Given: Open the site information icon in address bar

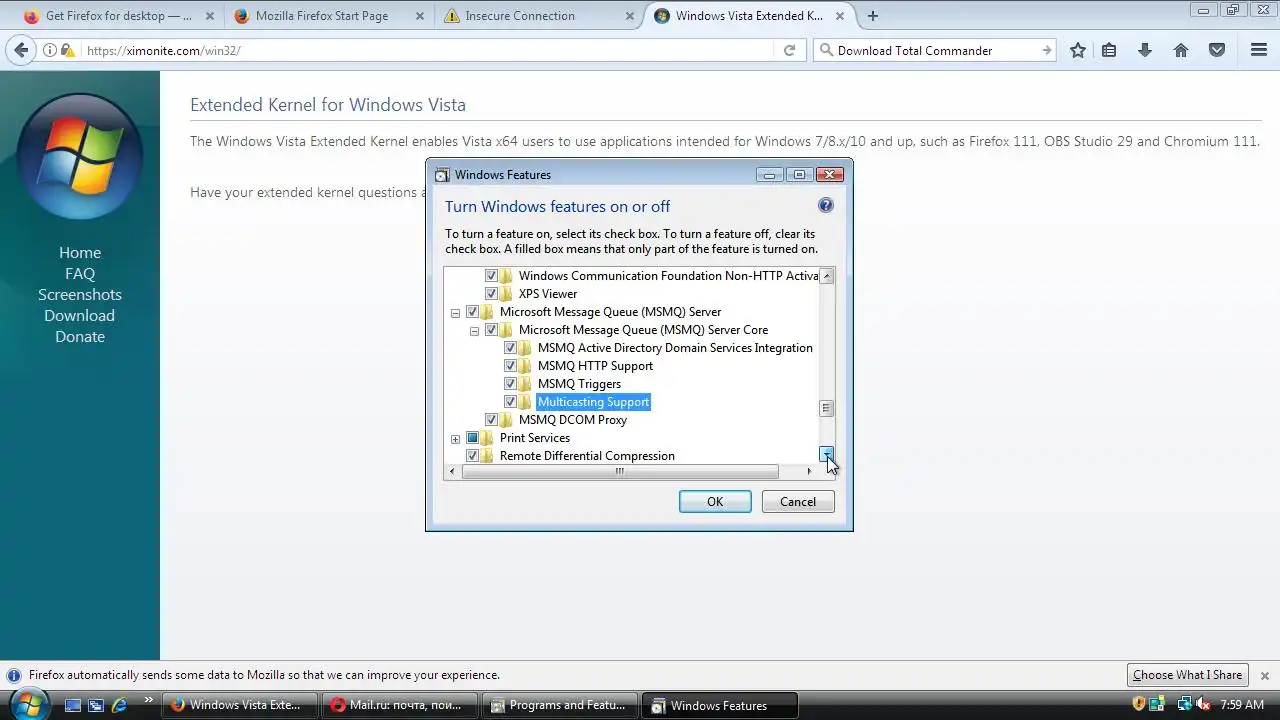Looking at the screenshot, I should 50,50.
